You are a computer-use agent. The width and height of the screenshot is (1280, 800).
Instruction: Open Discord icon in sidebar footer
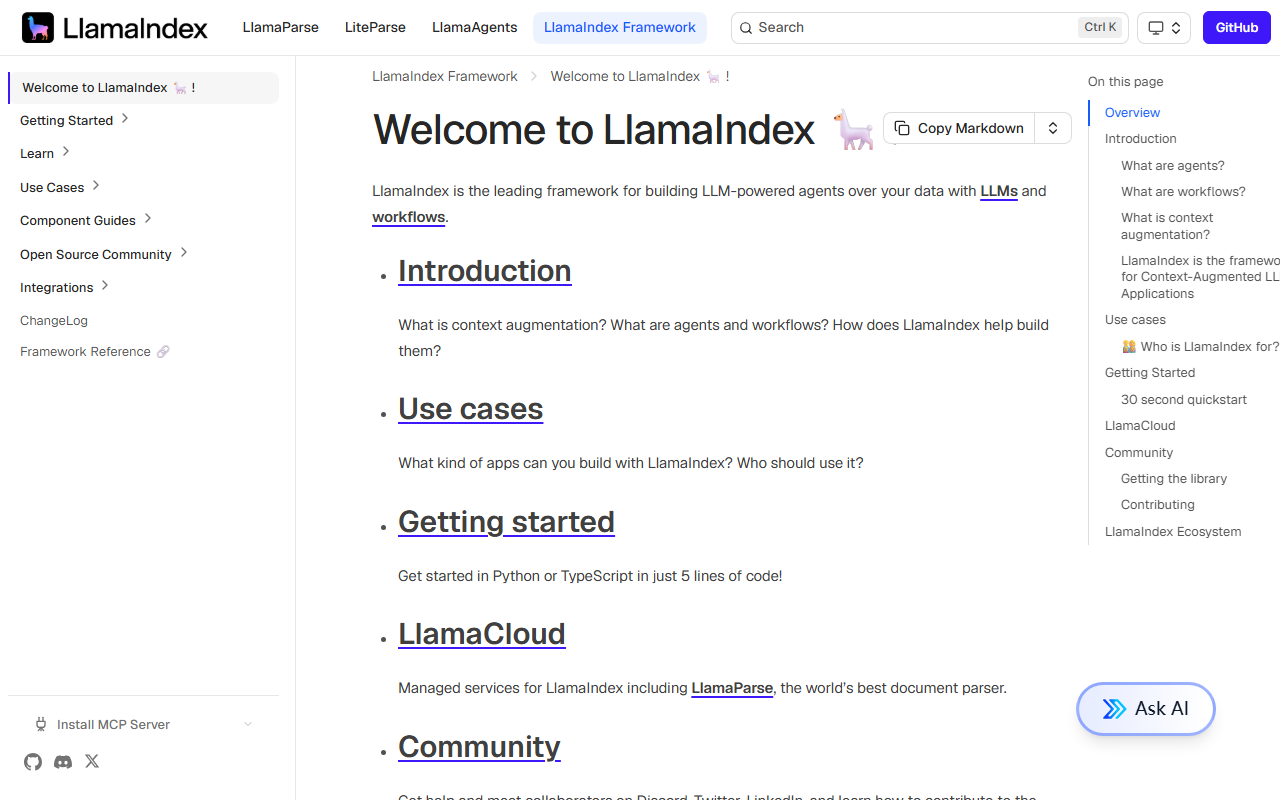63,762
